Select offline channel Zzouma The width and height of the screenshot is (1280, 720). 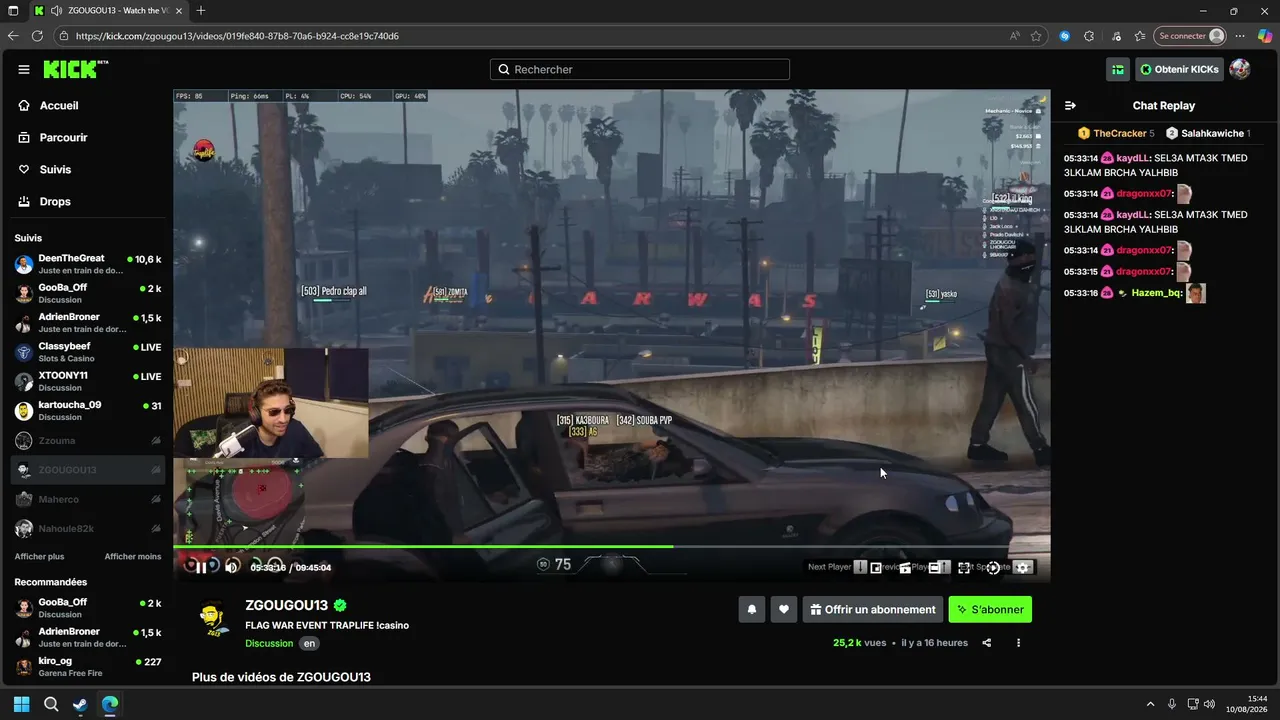tap(88, 440)
